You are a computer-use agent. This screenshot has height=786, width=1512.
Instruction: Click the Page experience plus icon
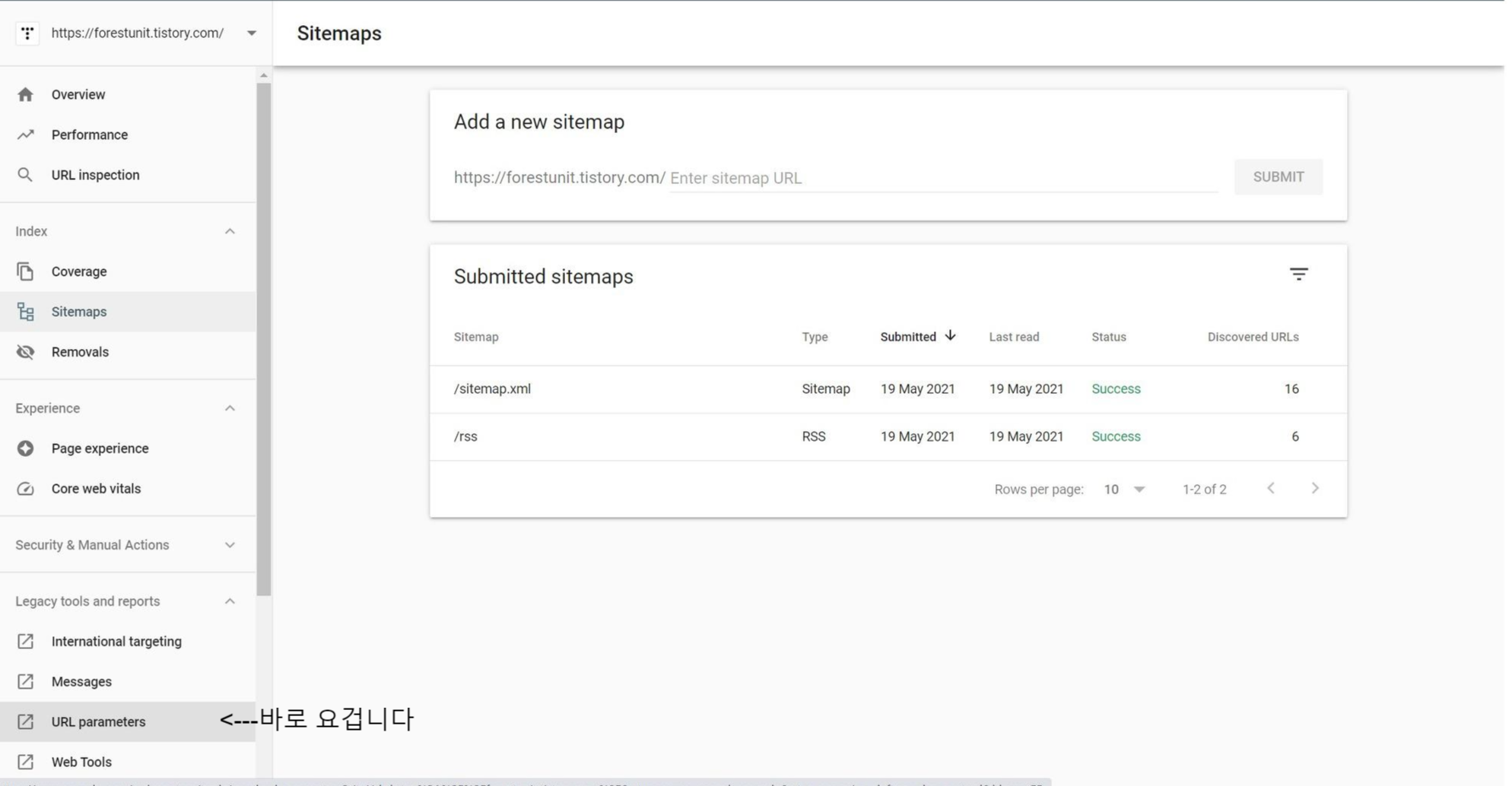coord(25,448)
